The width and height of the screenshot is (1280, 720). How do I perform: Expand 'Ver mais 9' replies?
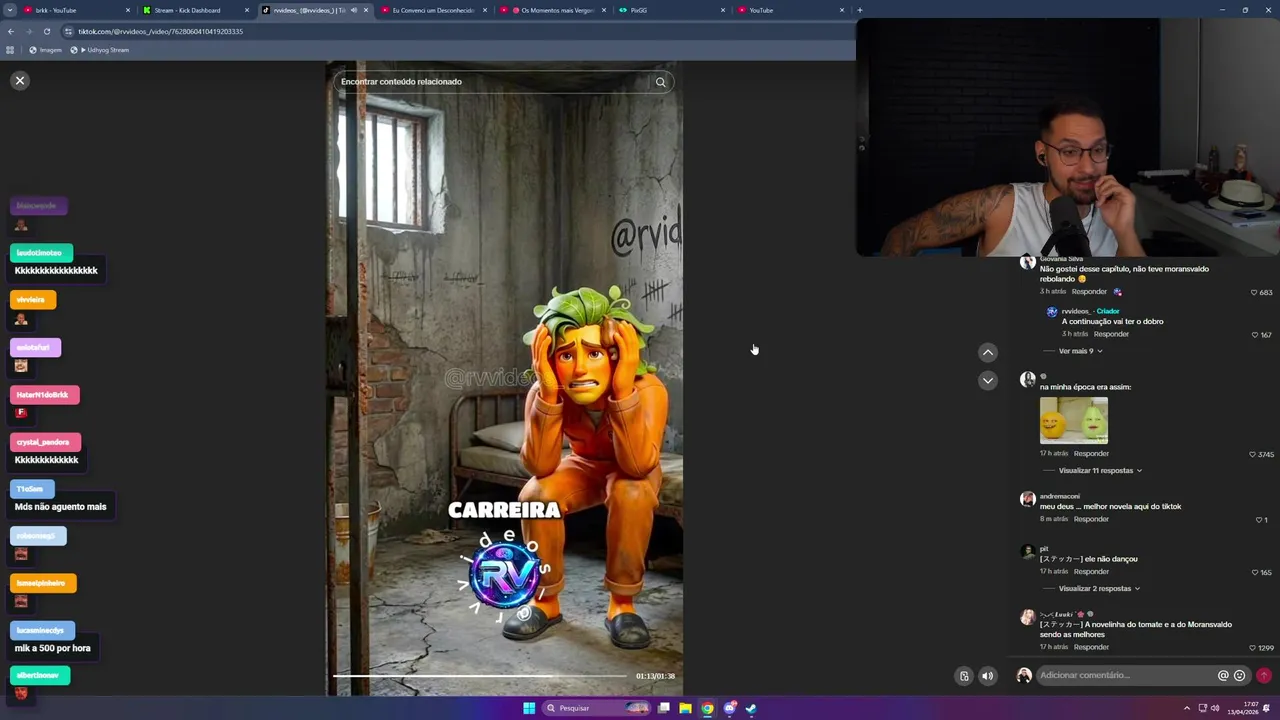(x=1080, y=351)
